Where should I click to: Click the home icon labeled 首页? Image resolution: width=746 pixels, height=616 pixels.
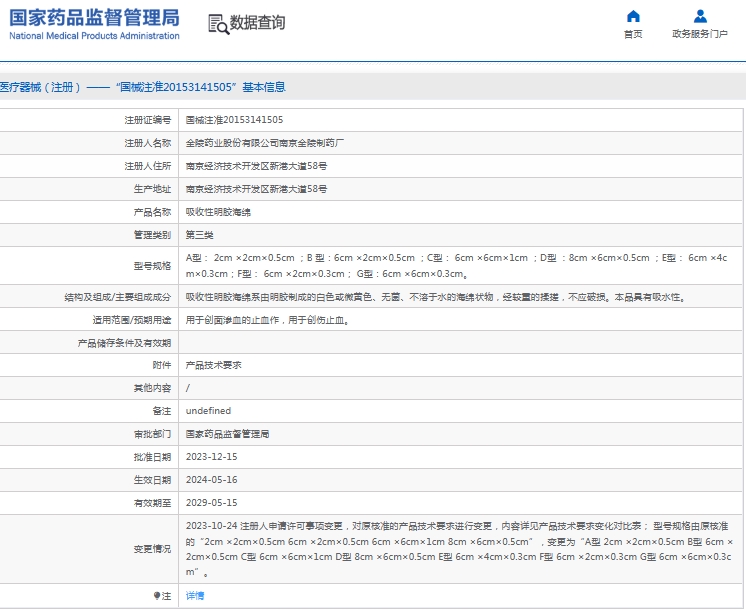(x=633, y=17)
